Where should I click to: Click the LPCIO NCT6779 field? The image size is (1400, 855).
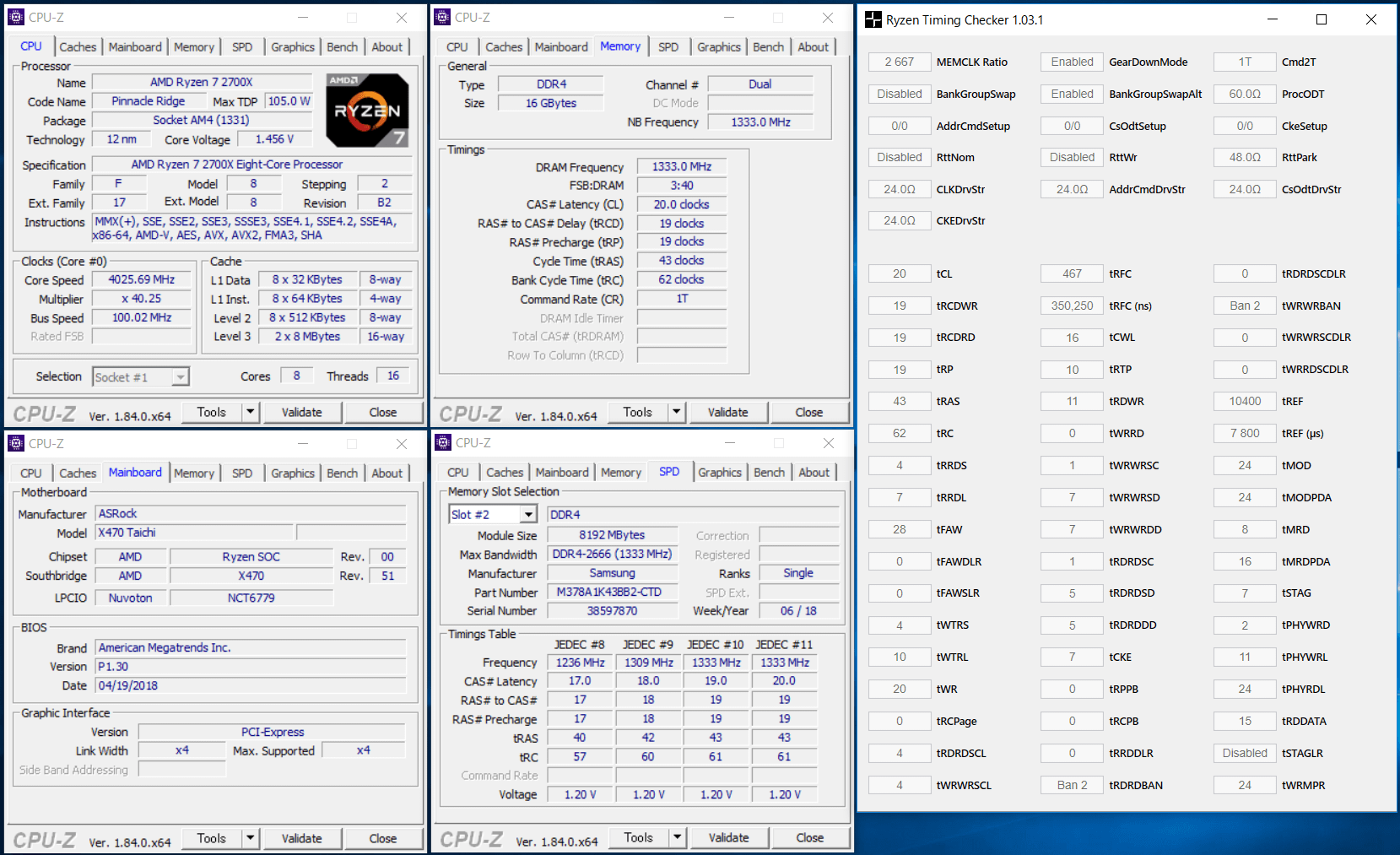[251, 598]
